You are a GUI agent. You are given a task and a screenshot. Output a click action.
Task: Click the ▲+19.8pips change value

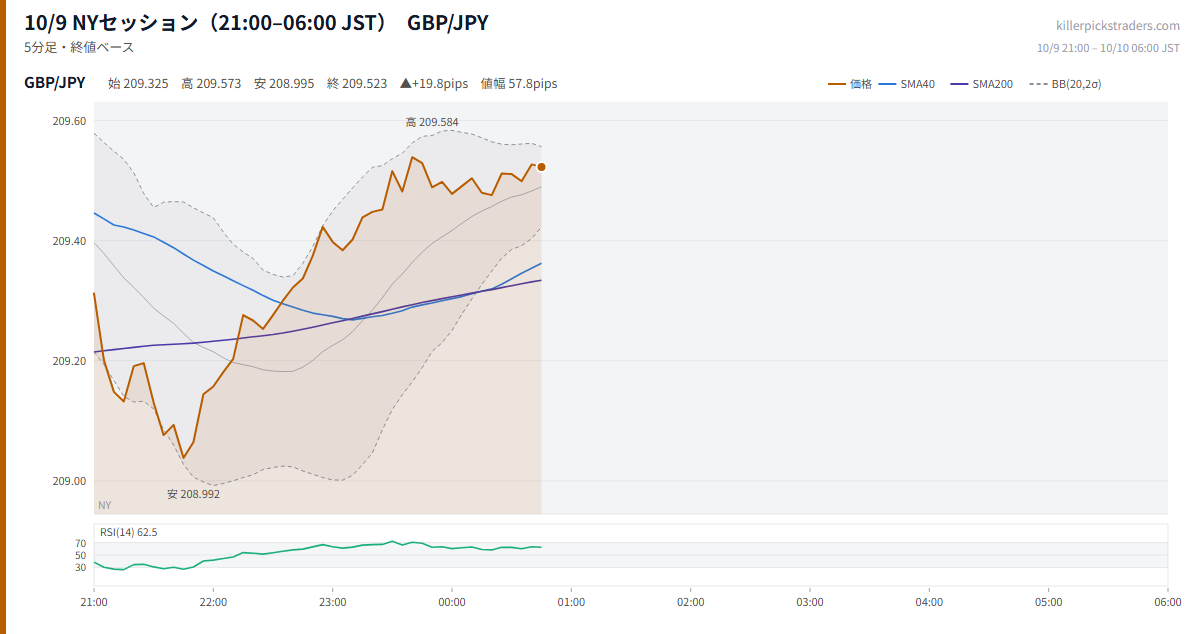(x=434, y=84)
